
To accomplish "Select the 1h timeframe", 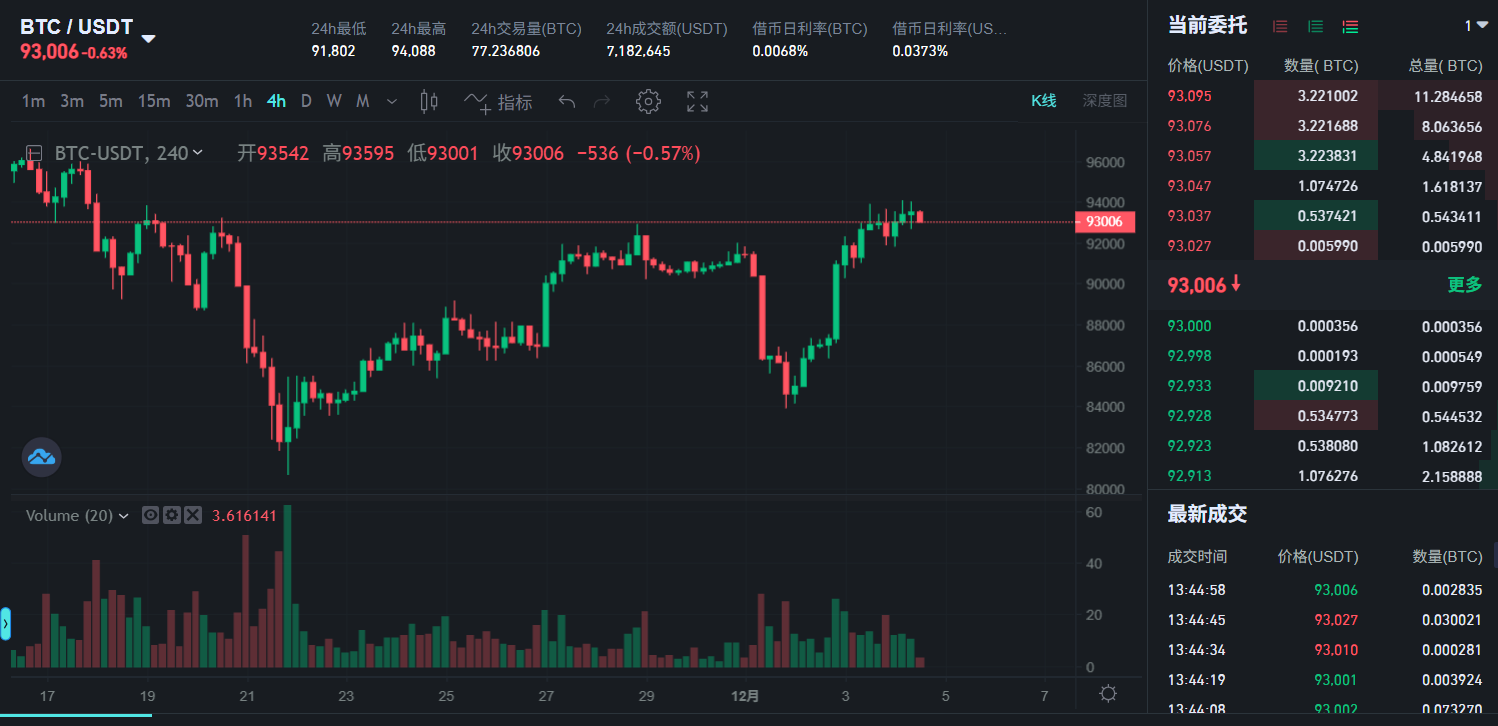I will coord(242,101).
